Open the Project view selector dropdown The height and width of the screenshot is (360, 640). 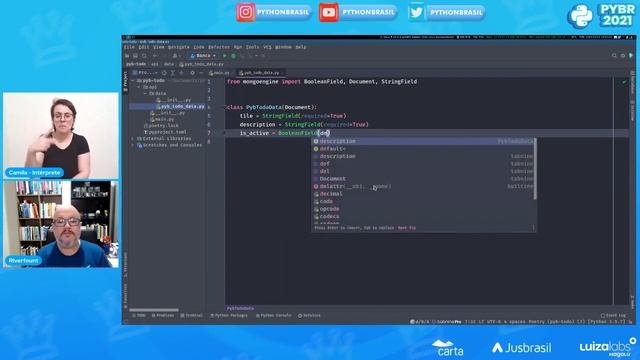145,73
